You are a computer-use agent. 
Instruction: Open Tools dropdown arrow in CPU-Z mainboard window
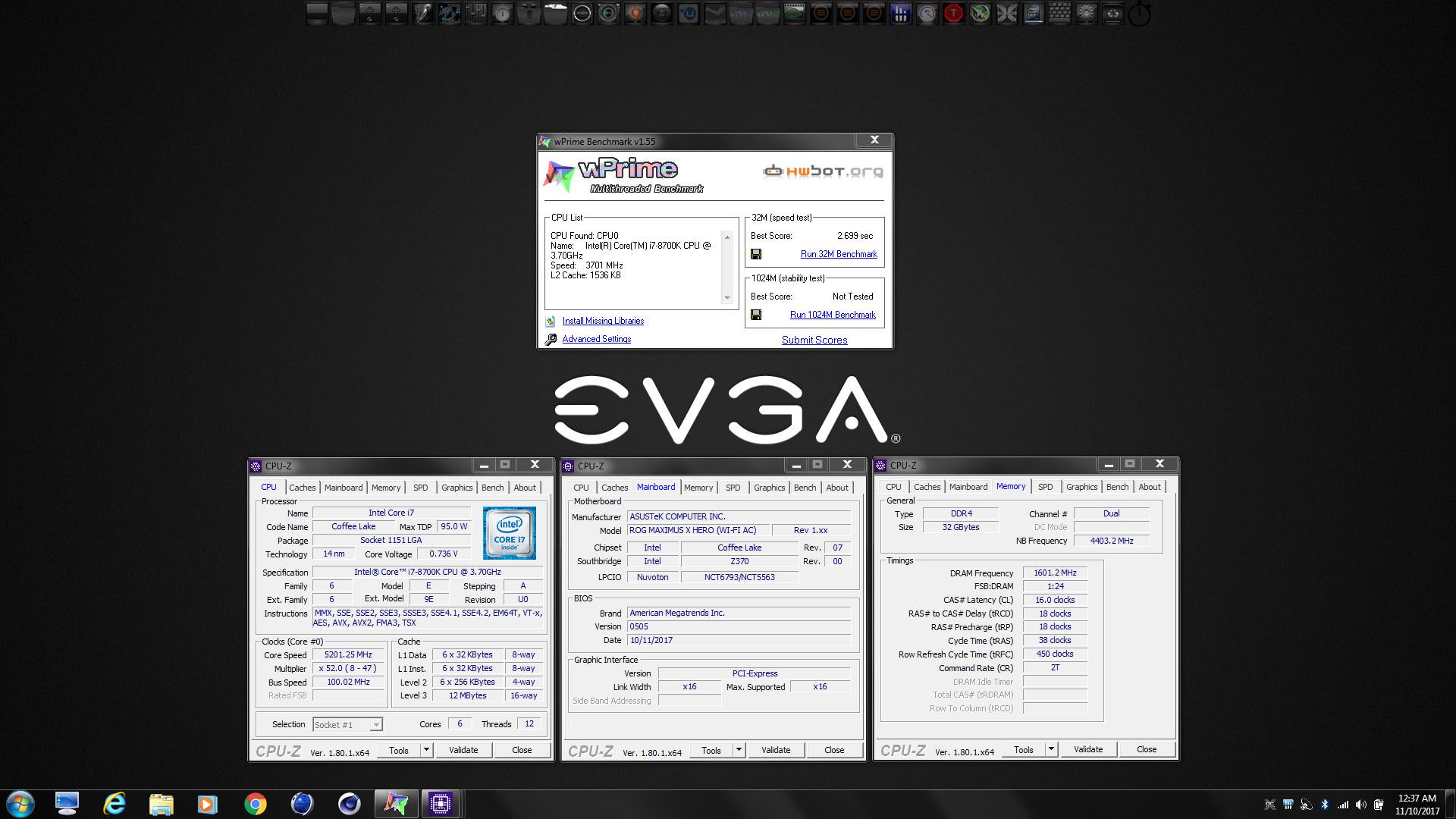(x=739, y=750)
